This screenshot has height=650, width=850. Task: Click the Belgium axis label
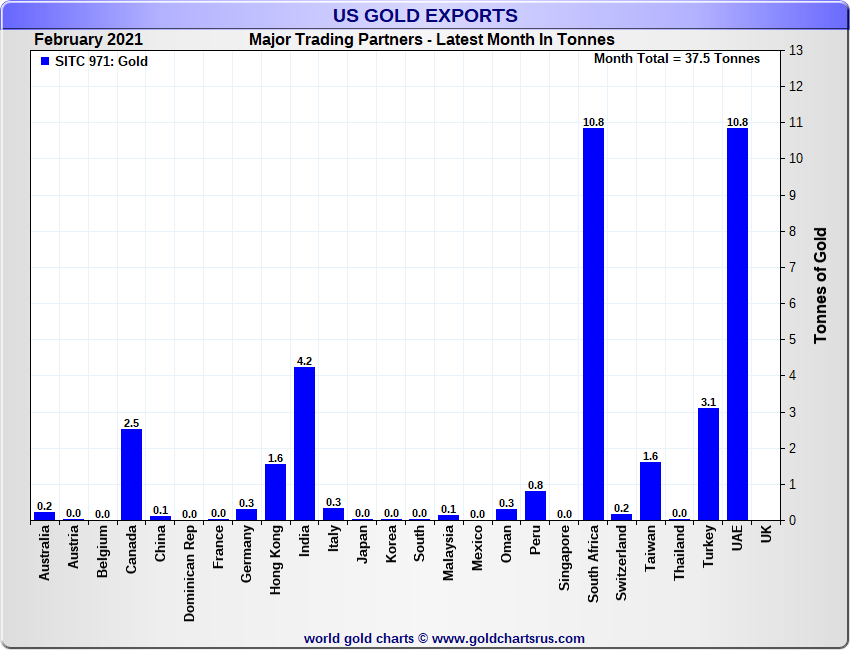pyautogui.click(x=102, y=551)
